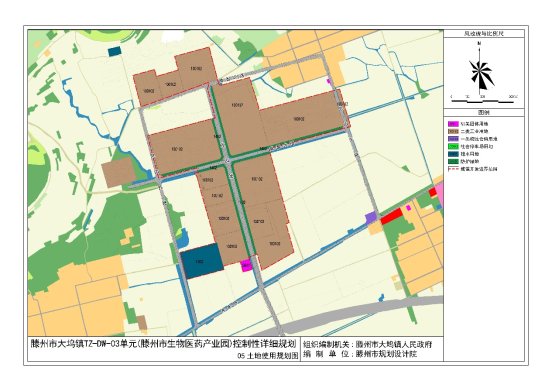This screenshot has height=391, width=552.
Task: Pick the purple legend color swatch
Action: (x=453, y=139)
